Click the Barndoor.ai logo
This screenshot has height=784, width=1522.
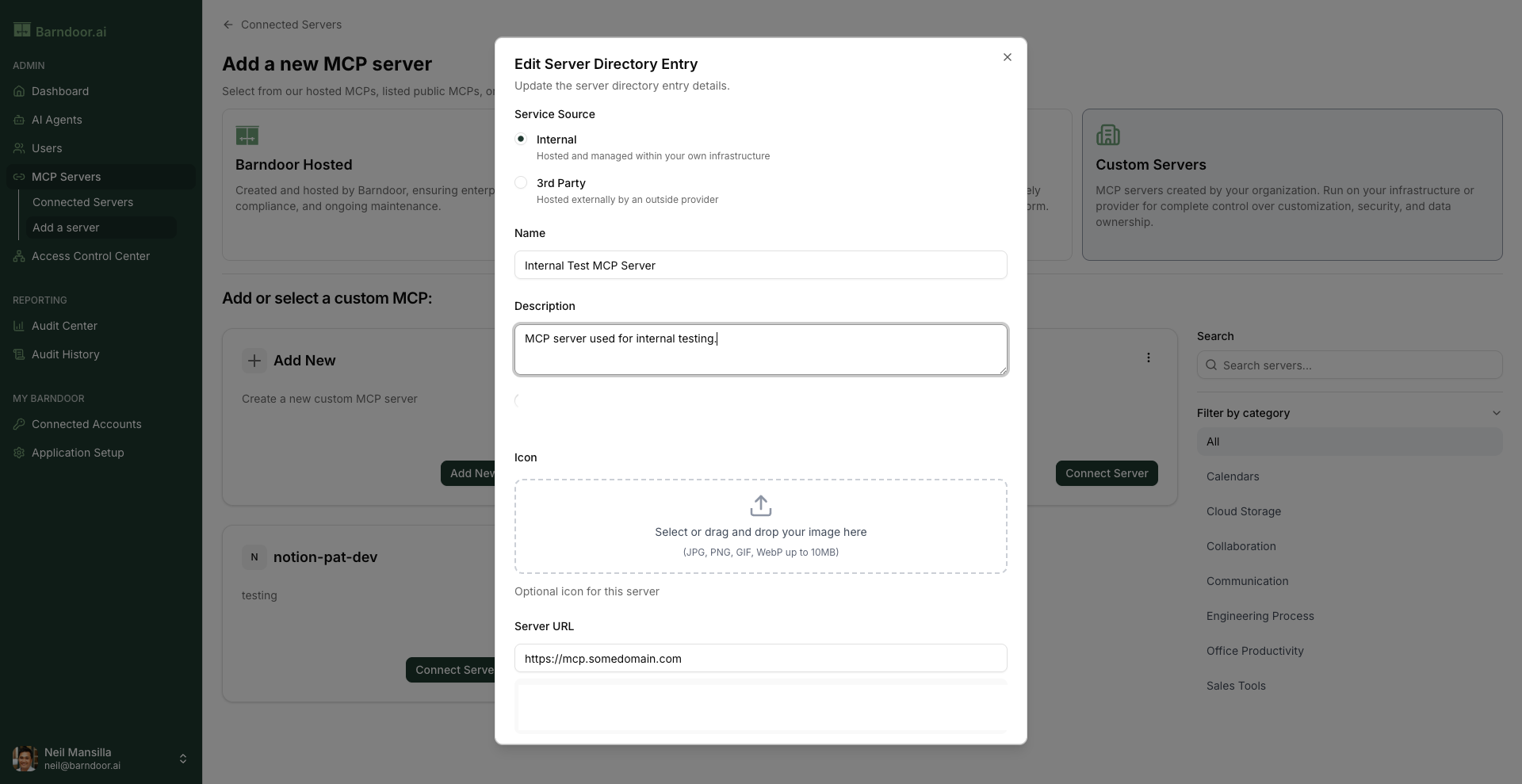(x=60, y=31)
